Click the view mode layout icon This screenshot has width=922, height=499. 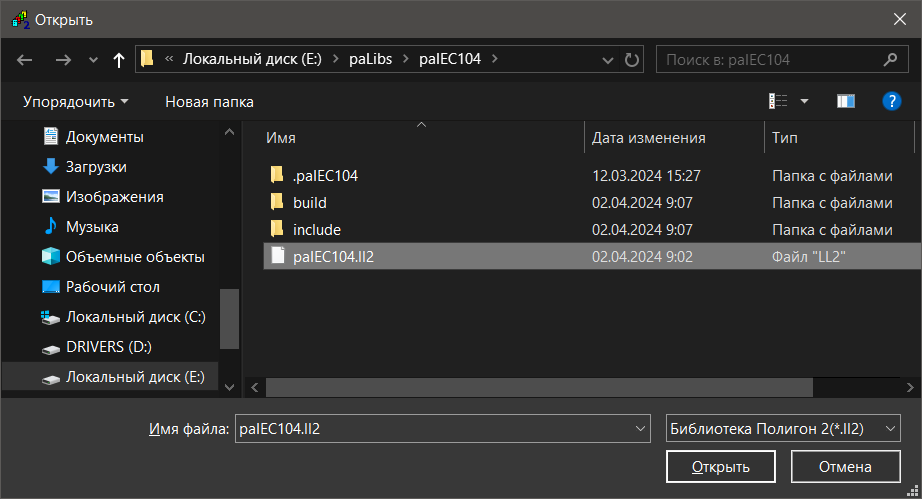tap(778, 101)
